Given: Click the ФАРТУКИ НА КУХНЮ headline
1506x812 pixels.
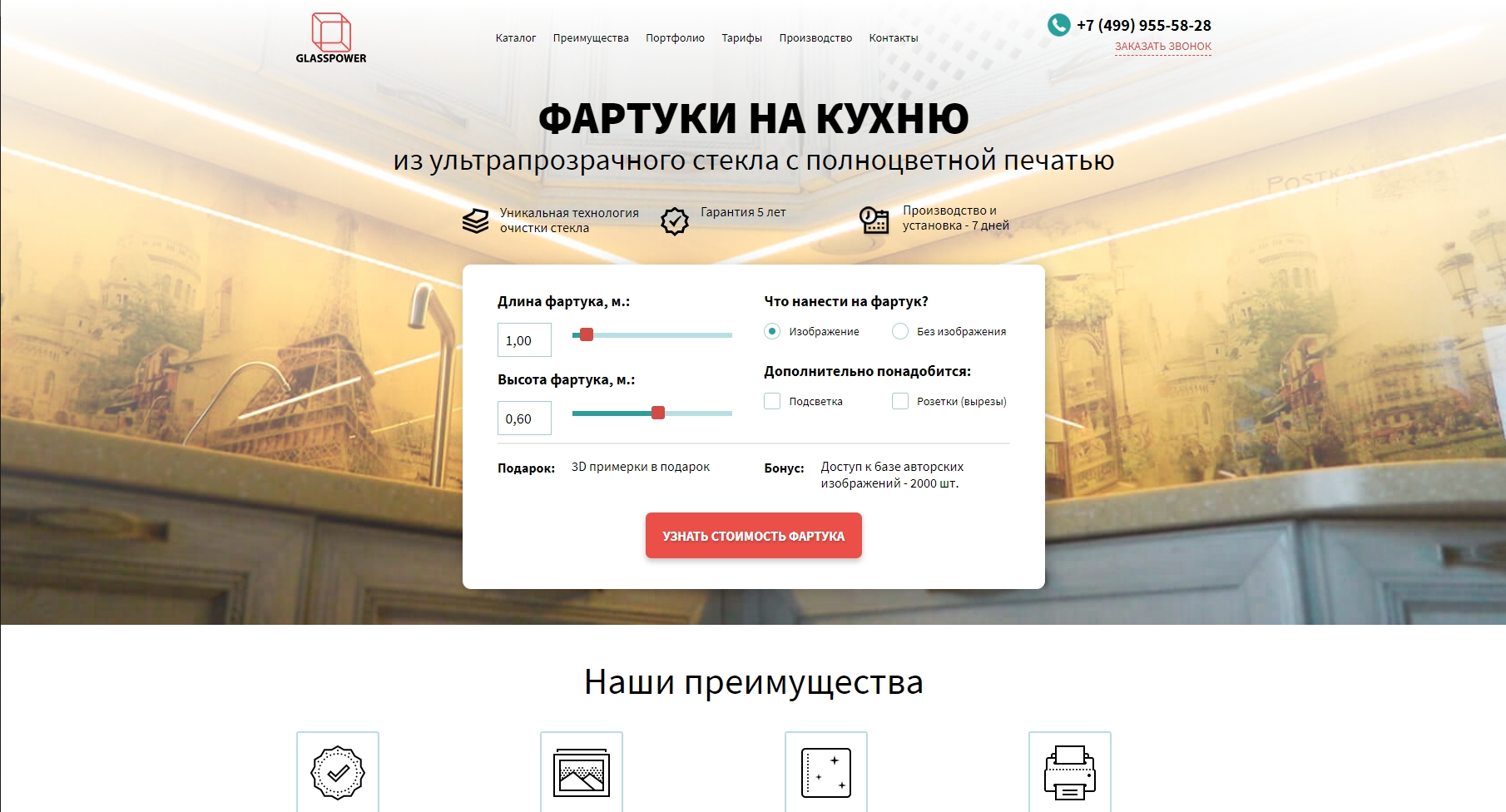Looking at the screenshot, I should coord(754,118).
